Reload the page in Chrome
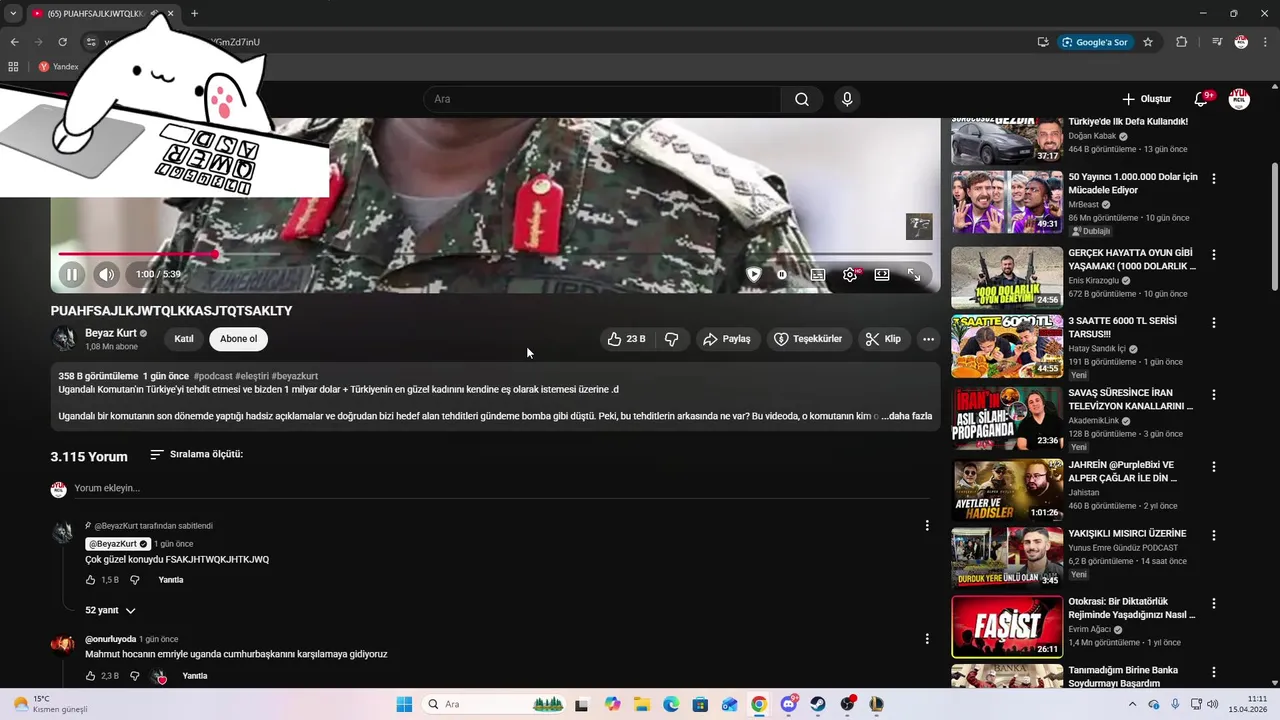Screen dimensions: 1280x720 tap(62, 42)
